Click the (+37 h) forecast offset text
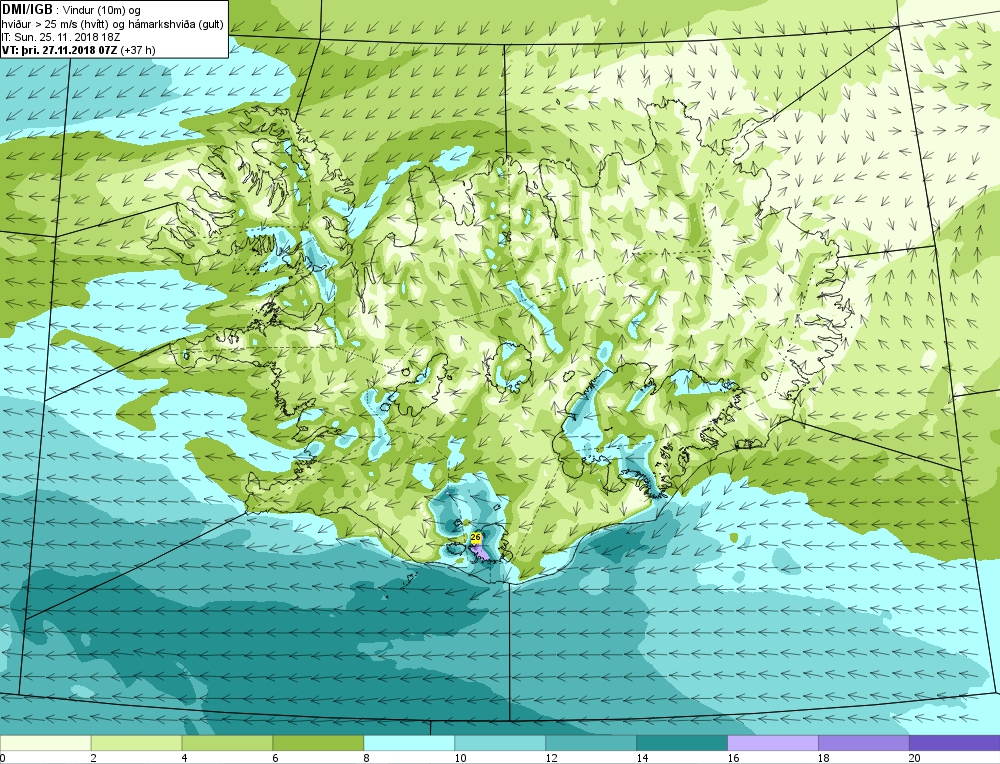Viewport: 1000px width, 764px height. [138, 50]
